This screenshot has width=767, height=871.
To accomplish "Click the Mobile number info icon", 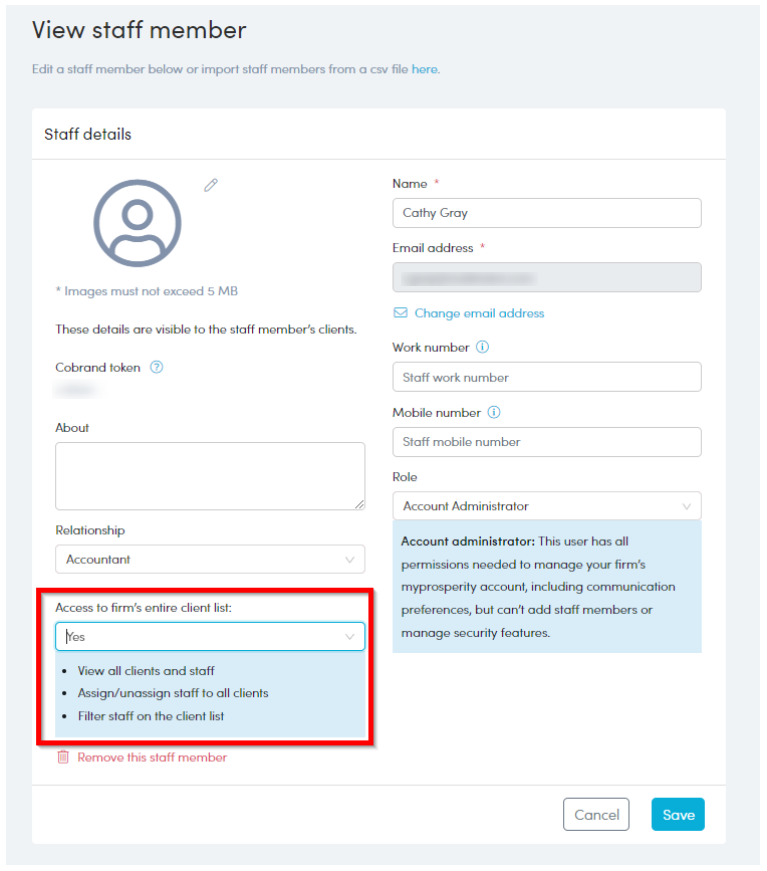I will point(494,412).
